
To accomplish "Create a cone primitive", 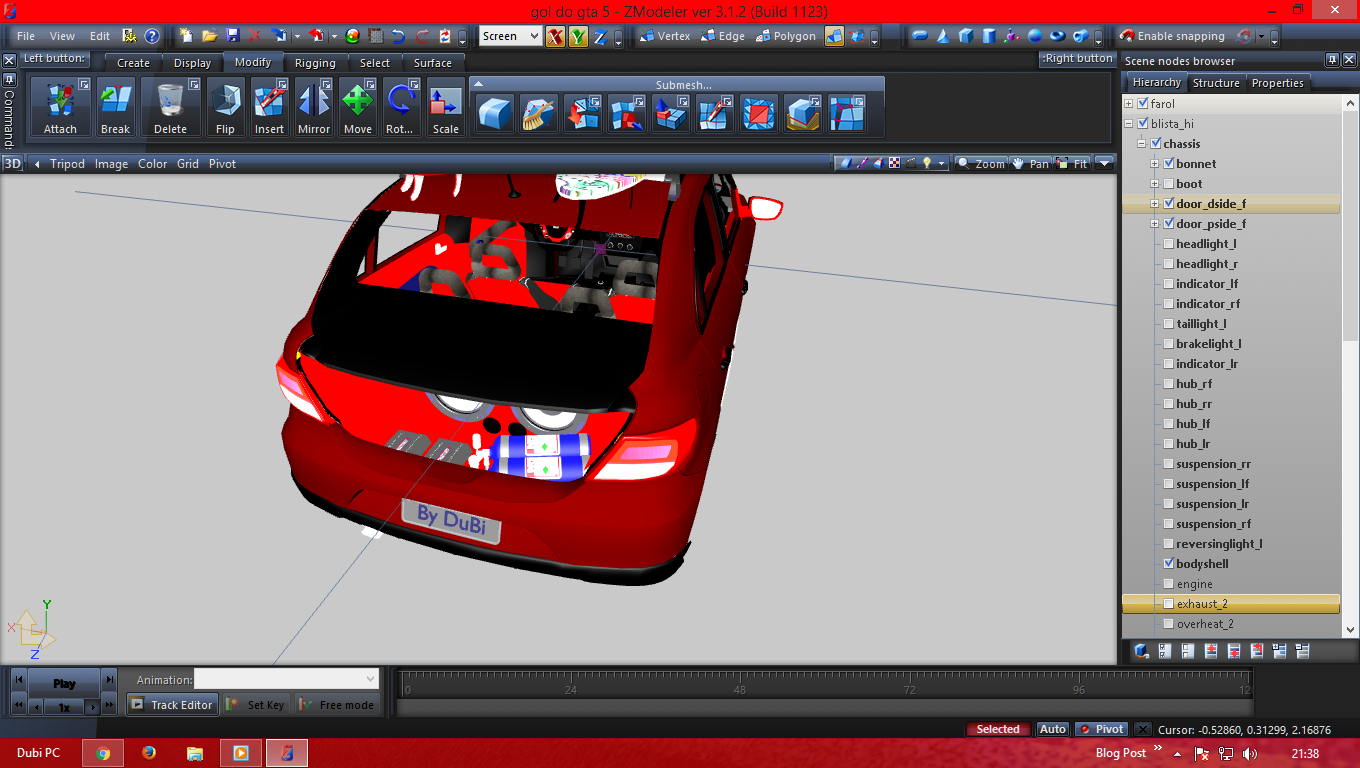I will [943, 36].
